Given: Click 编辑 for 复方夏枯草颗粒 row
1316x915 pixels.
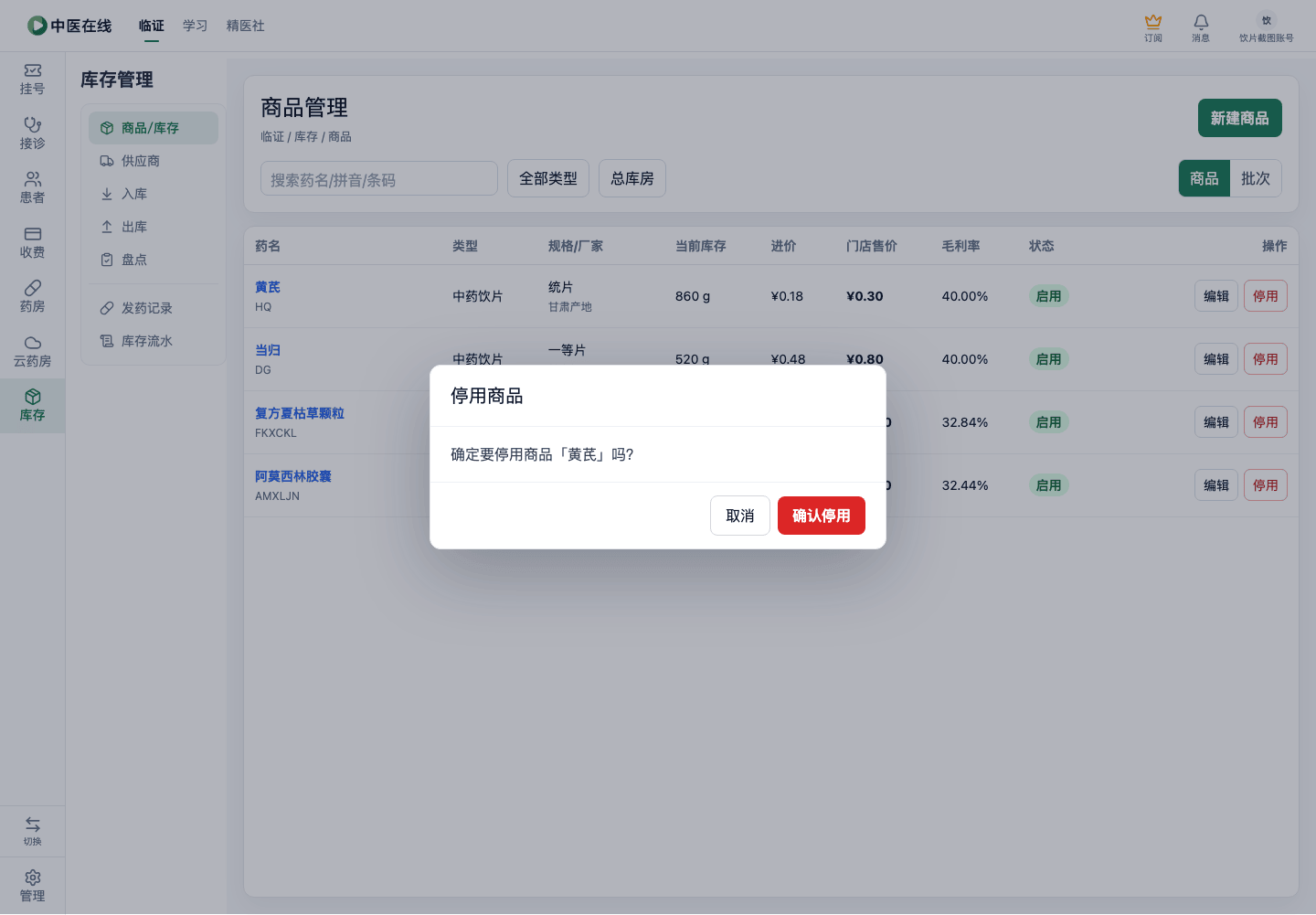Looking at the screenshot, I should pos(1216,422).
